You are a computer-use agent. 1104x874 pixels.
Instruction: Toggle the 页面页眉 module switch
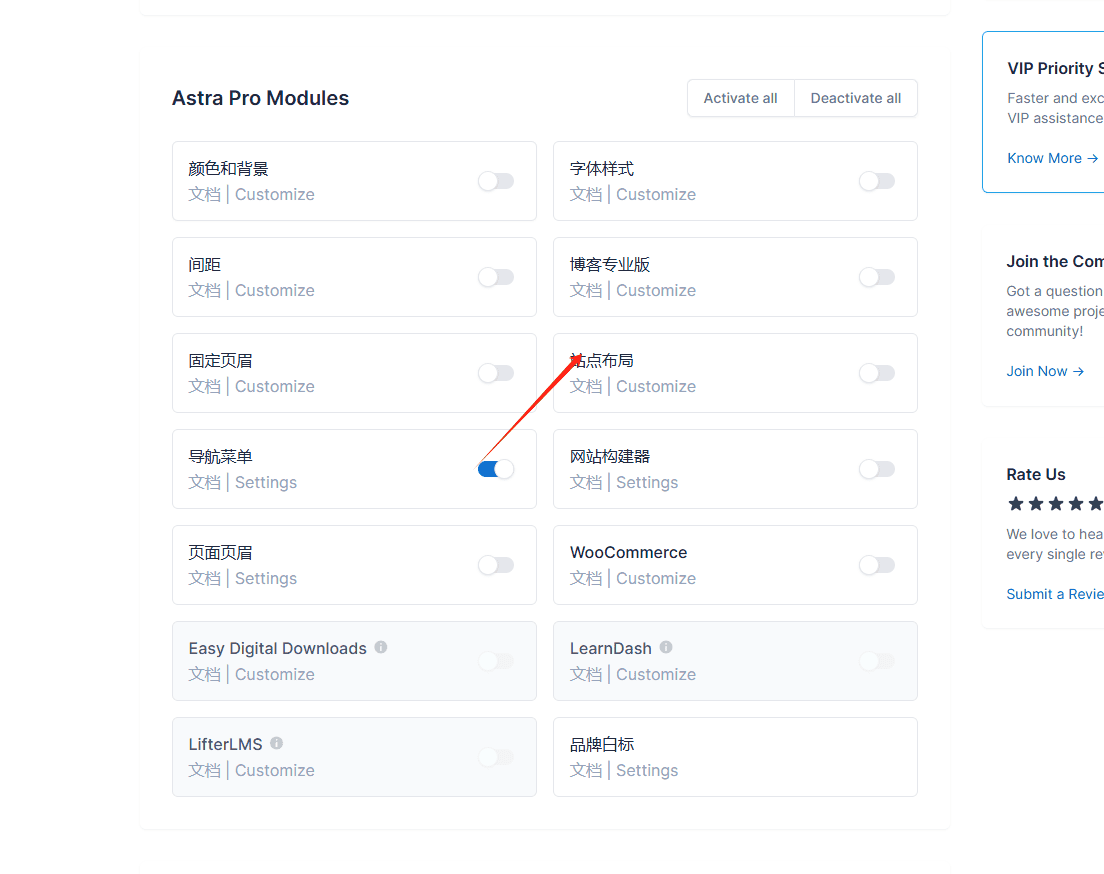click(x=496, y=565)
